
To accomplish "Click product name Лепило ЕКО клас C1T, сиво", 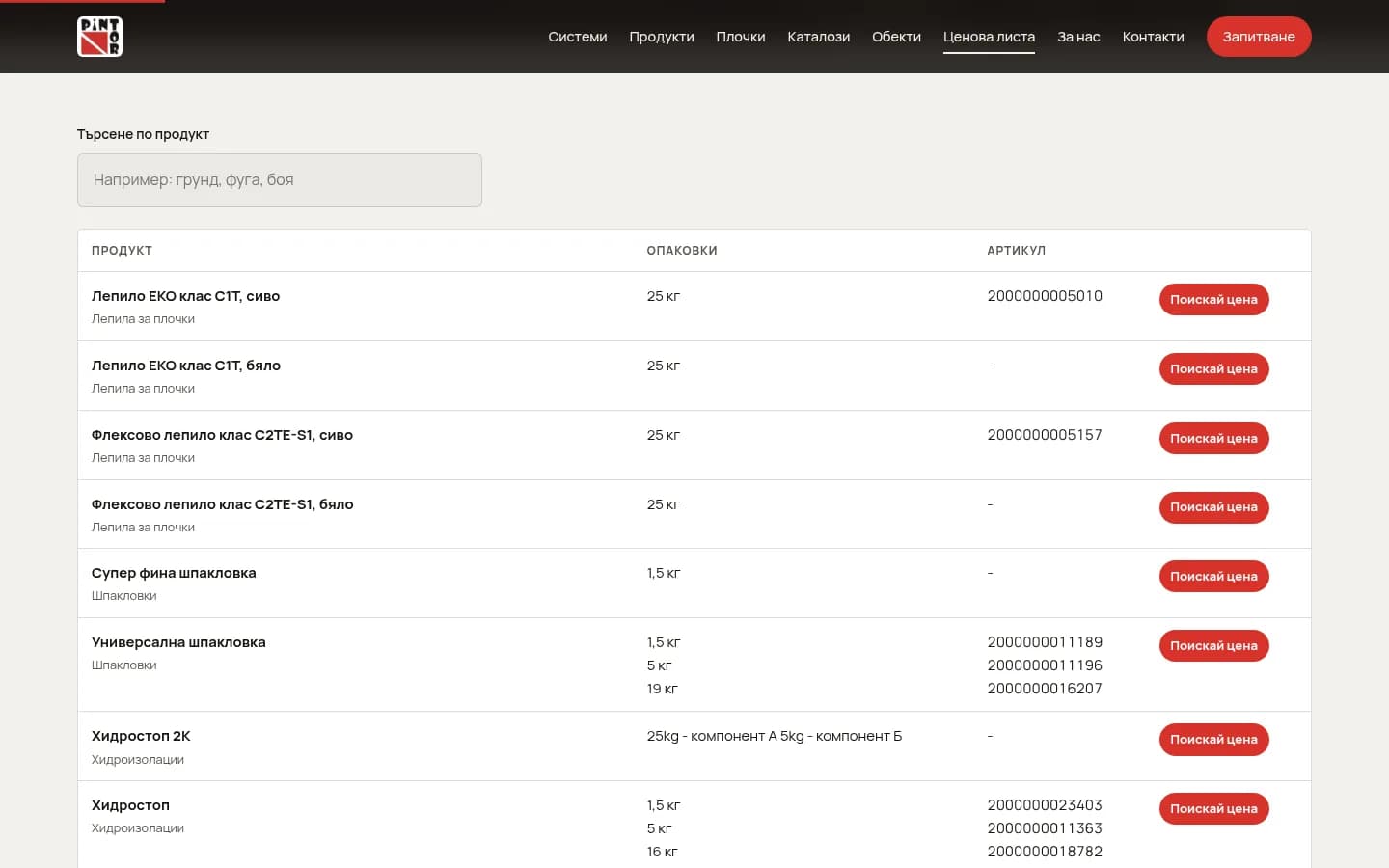I will (x=185, y=296).
